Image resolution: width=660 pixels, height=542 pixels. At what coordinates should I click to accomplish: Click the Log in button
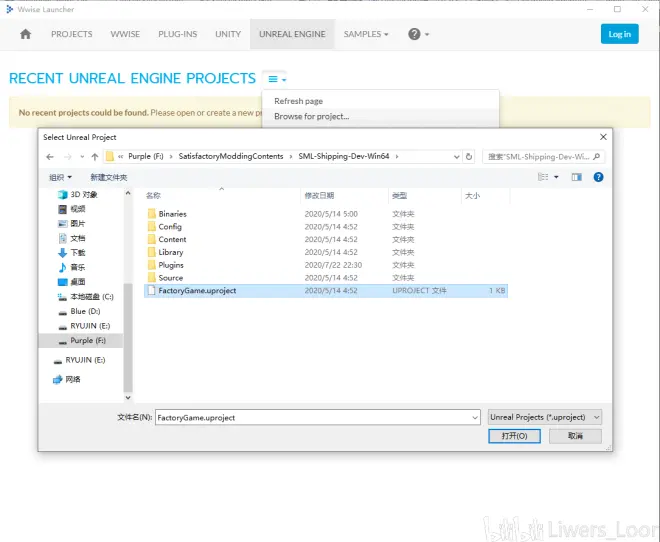[620, 34]
